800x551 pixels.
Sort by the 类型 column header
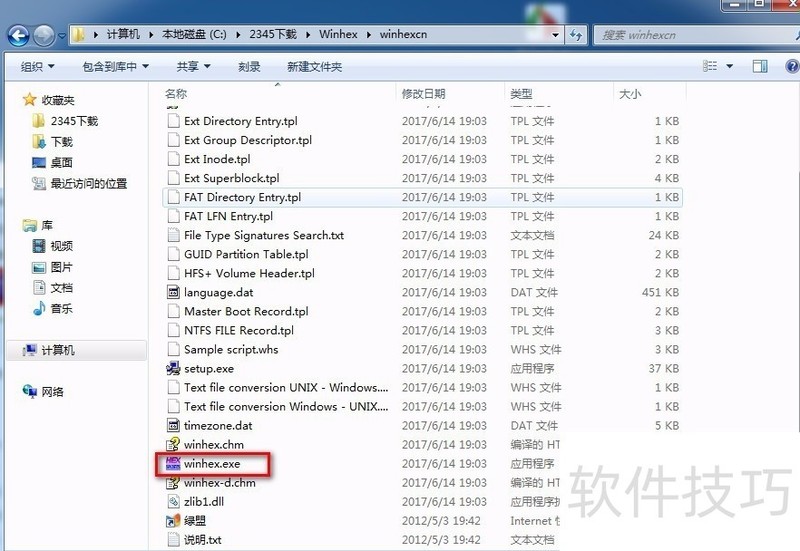click(x=521, y=94)
